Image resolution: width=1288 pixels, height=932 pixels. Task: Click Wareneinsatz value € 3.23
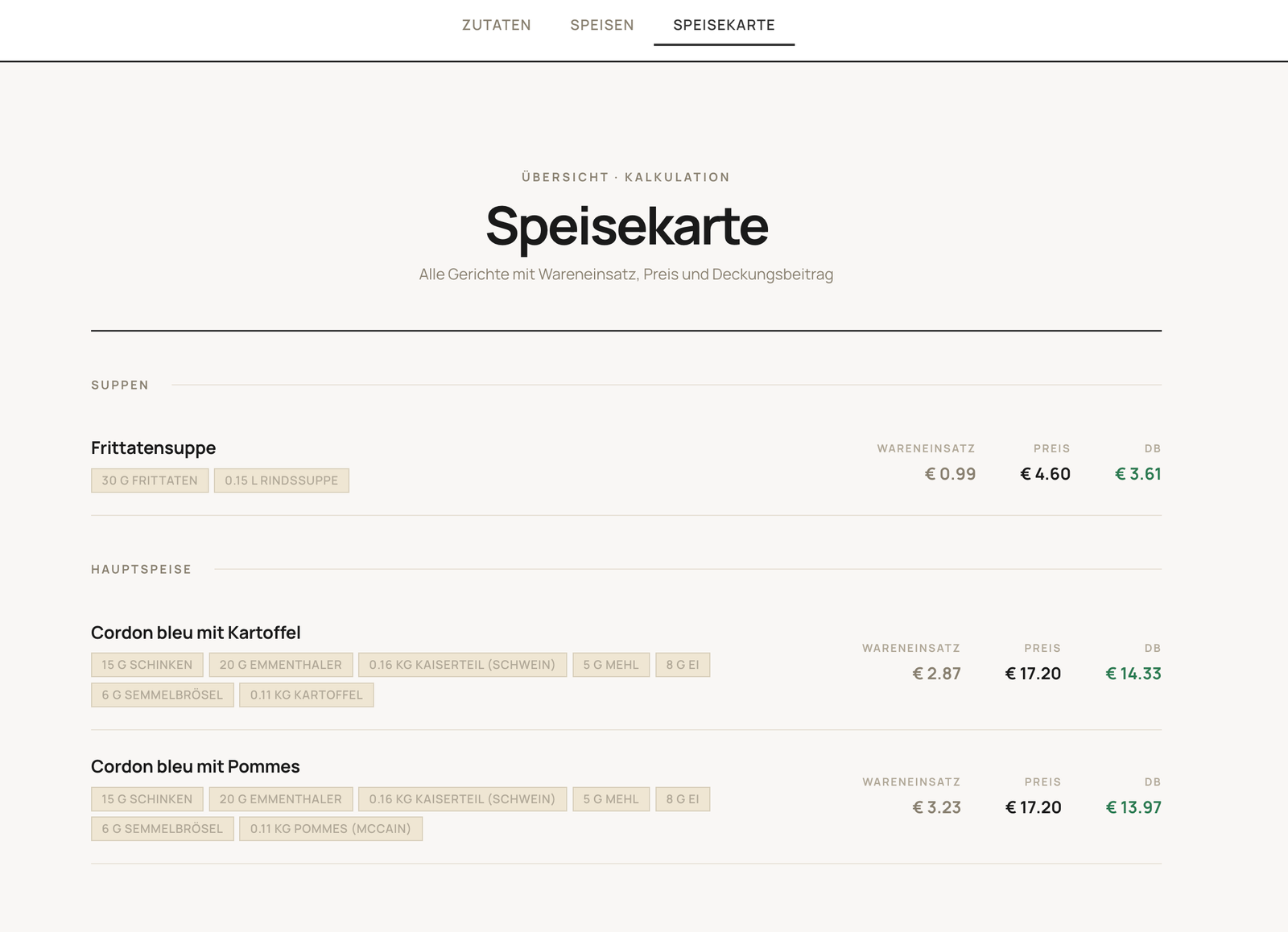[936, 807]
